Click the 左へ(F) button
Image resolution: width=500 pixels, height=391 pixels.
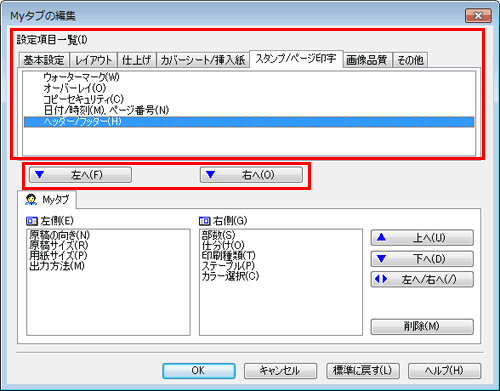tap(80, 175)
